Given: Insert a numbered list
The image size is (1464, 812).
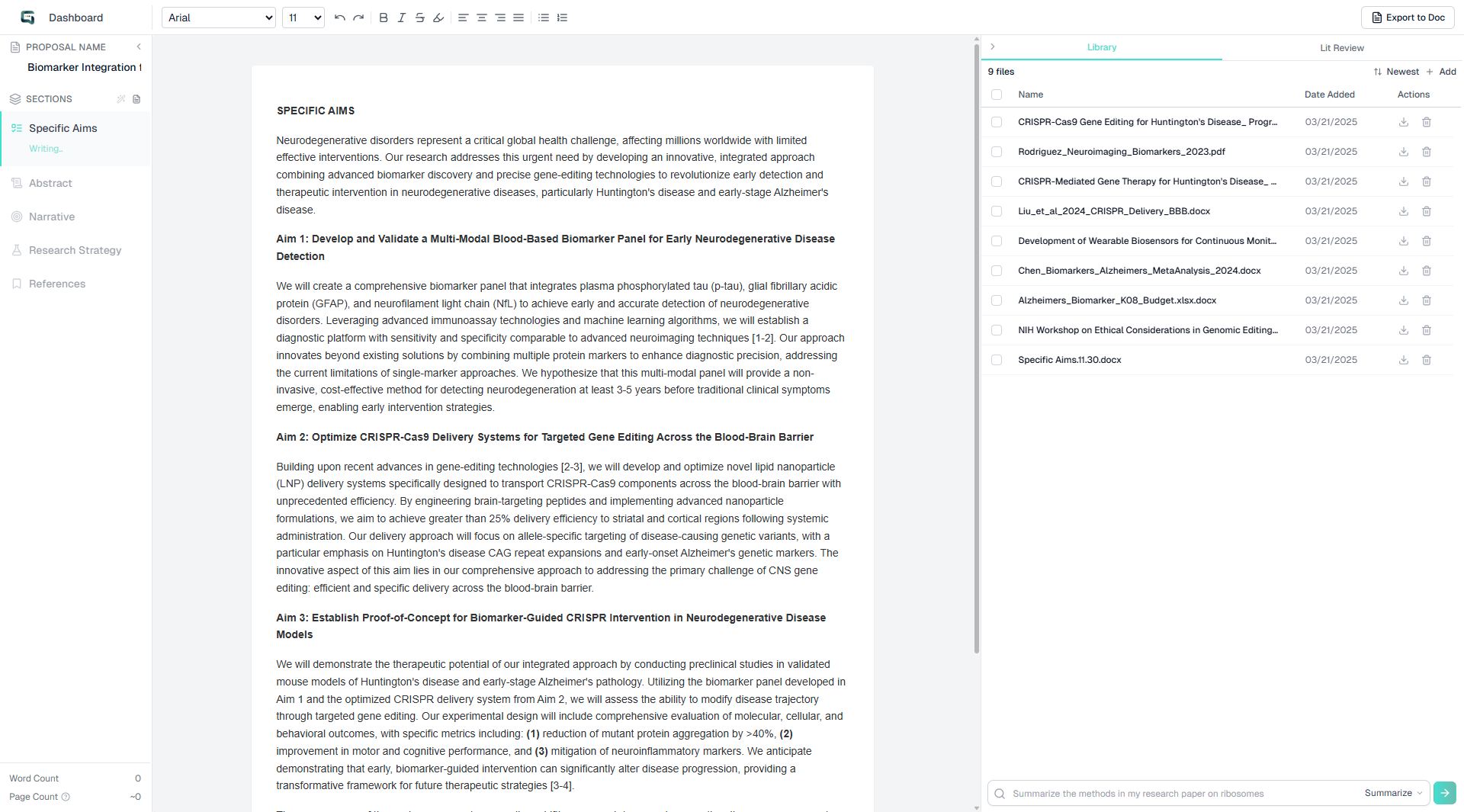Looking at the screenshot, I should (563, 18).
